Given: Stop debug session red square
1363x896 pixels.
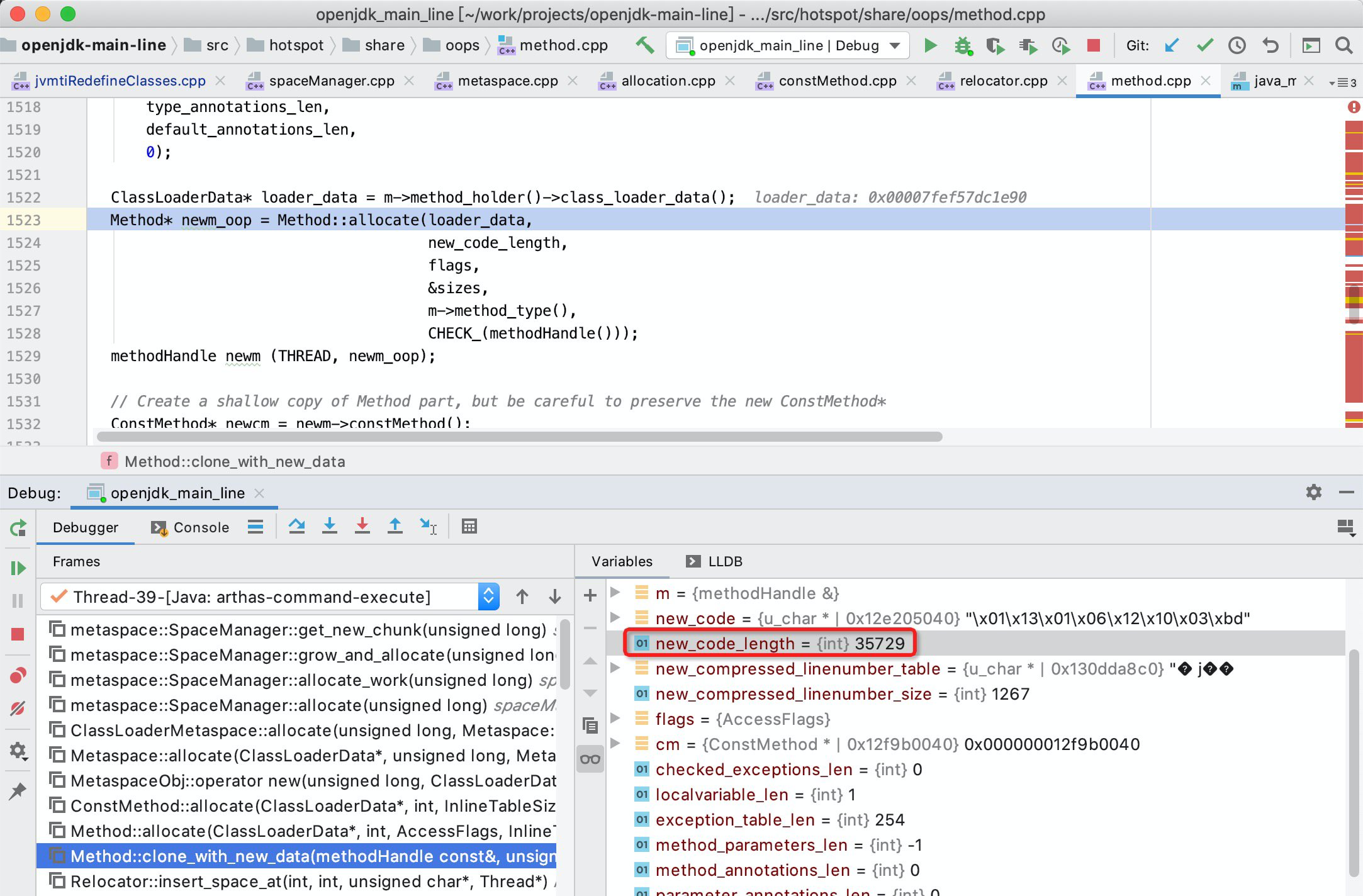Looking at the screenshot, I should 18,634.
